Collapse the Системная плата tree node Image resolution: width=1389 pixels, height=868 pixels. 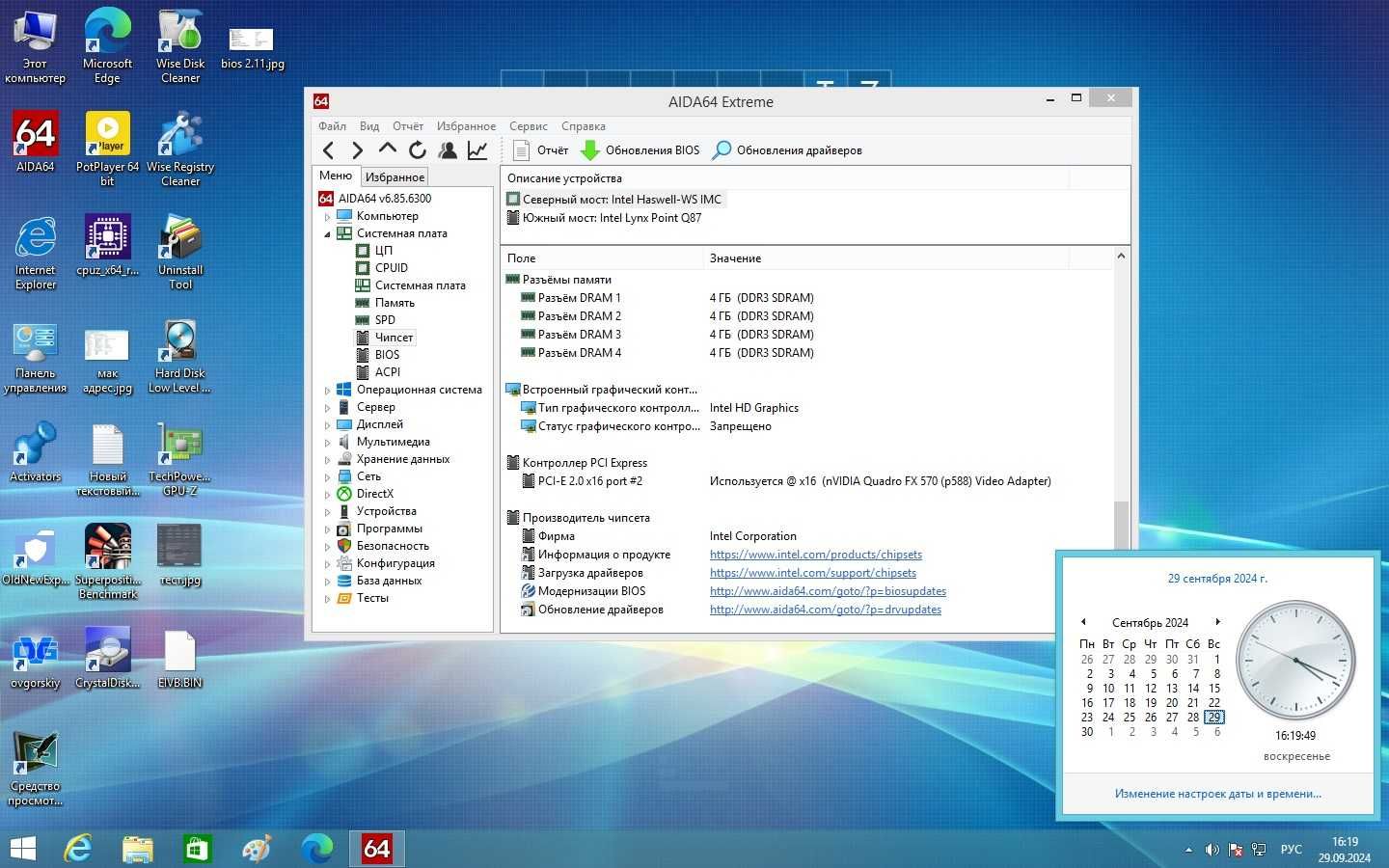[x=327, y=233]
